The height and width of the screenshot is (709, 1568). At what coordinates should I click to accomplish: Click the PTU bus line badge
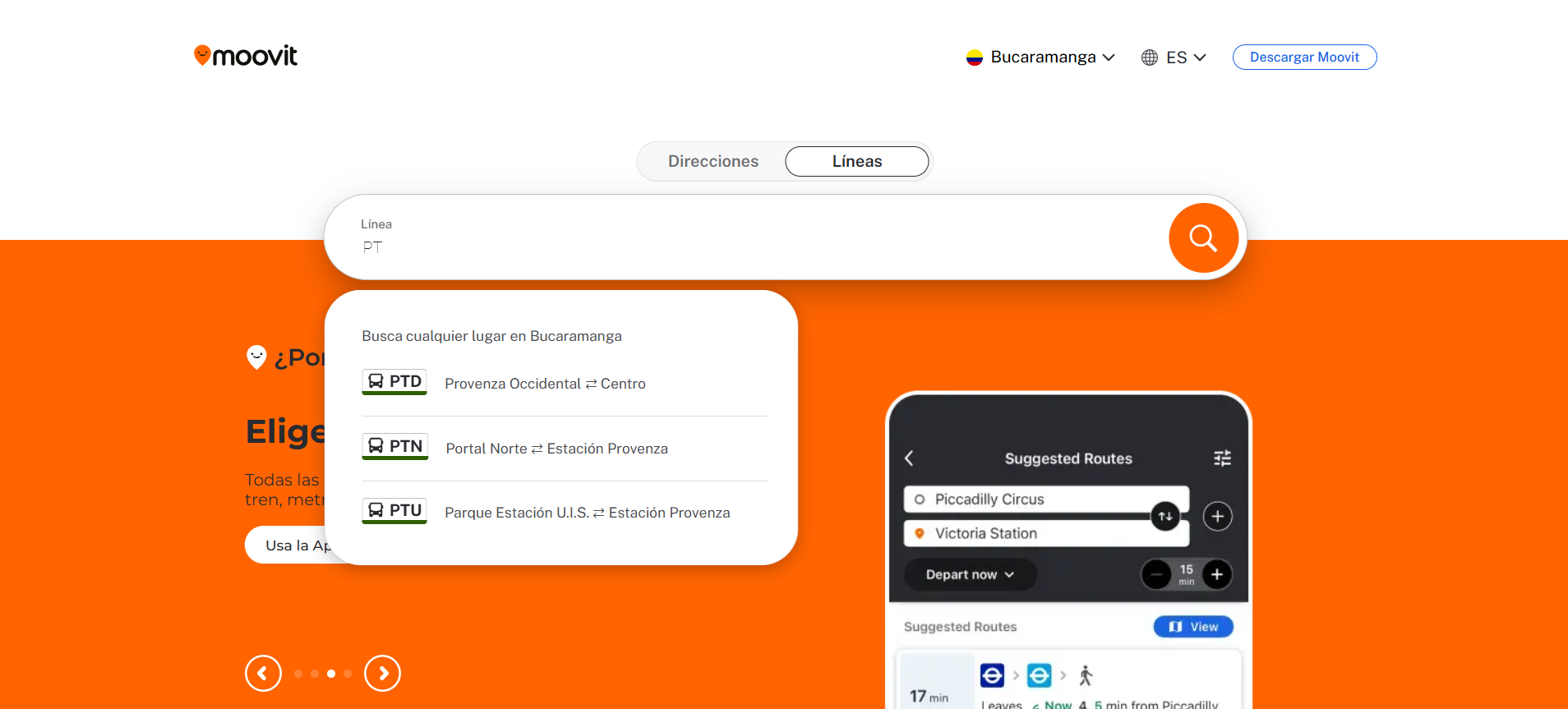point(394,510)
